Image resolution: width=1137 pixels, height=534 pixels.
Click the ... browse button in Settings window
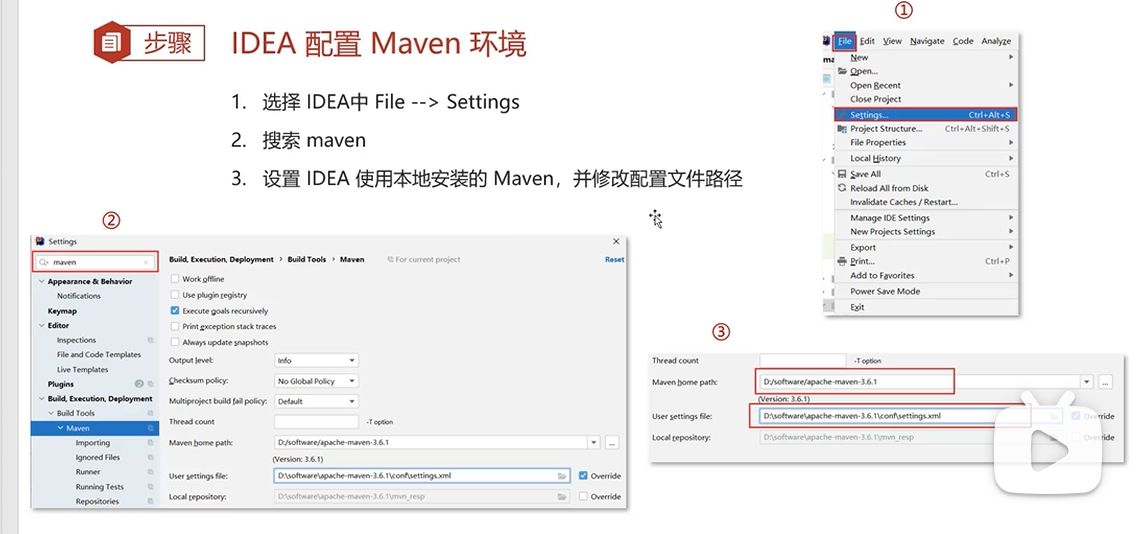[612, 442]
